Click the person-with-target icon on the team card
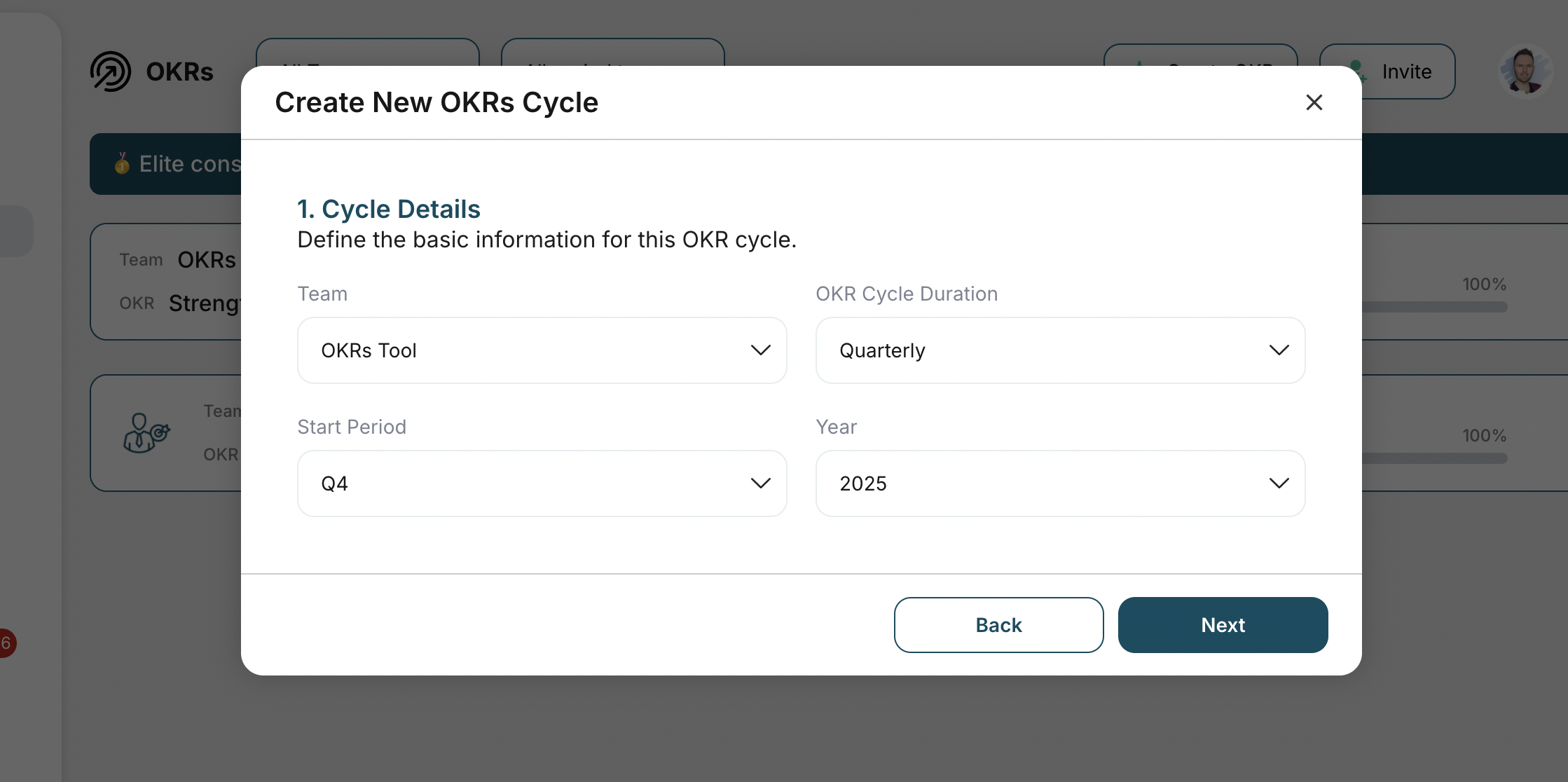Screen dimensions: 1568x782 coord(145,433)
